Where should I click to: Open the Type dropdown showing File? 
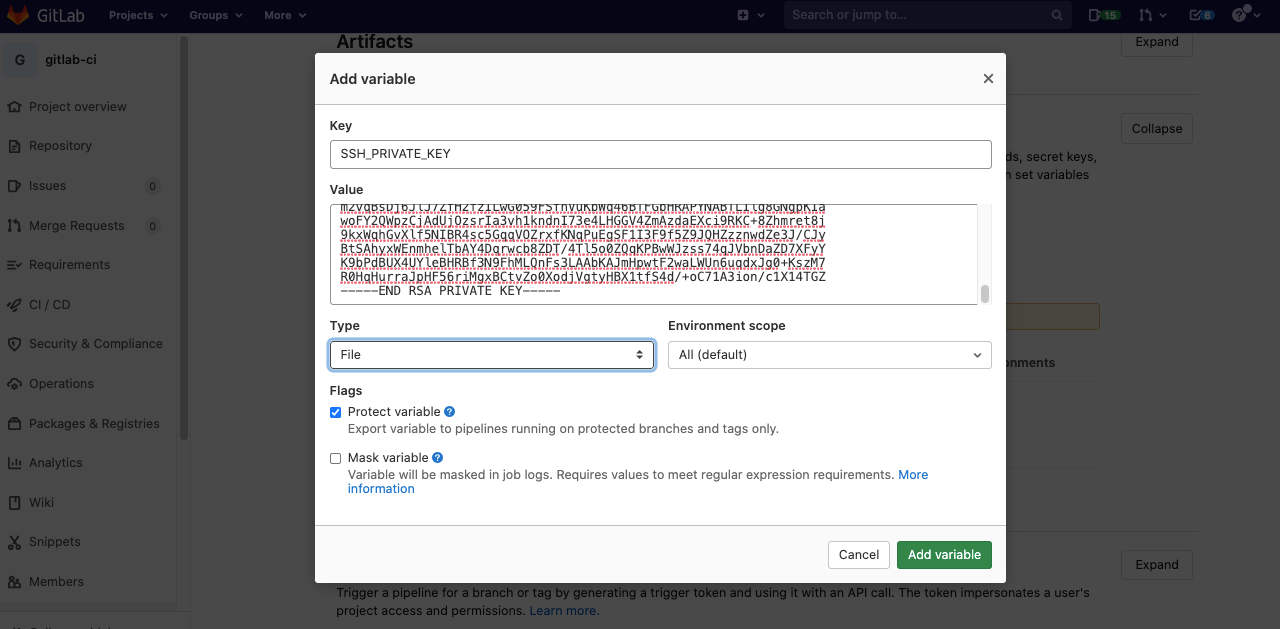[491, 354]
